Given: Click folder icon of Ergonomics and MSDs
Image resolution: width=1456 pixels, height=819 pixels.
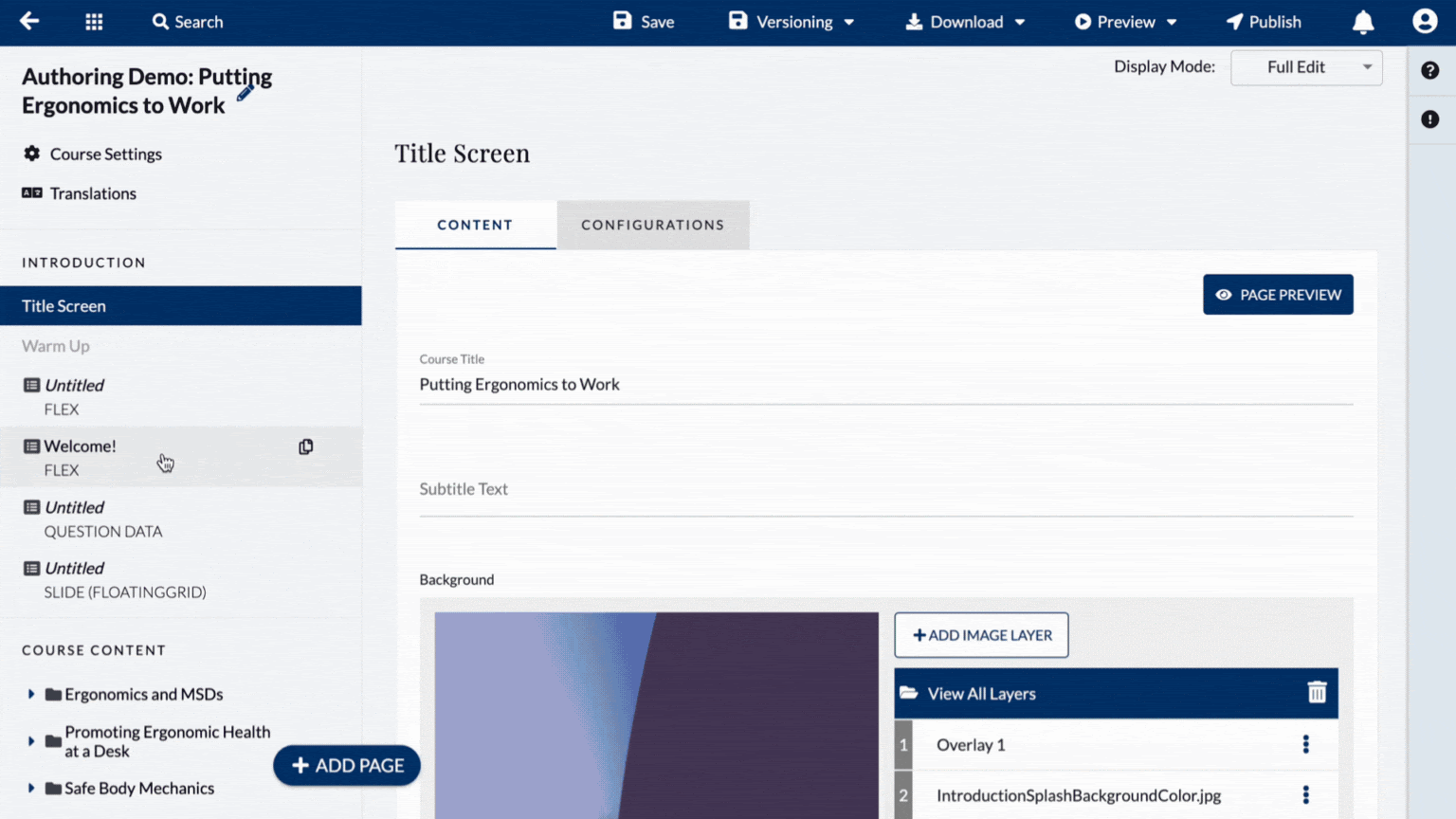Looking at the screenshot, I should [53, 695].
